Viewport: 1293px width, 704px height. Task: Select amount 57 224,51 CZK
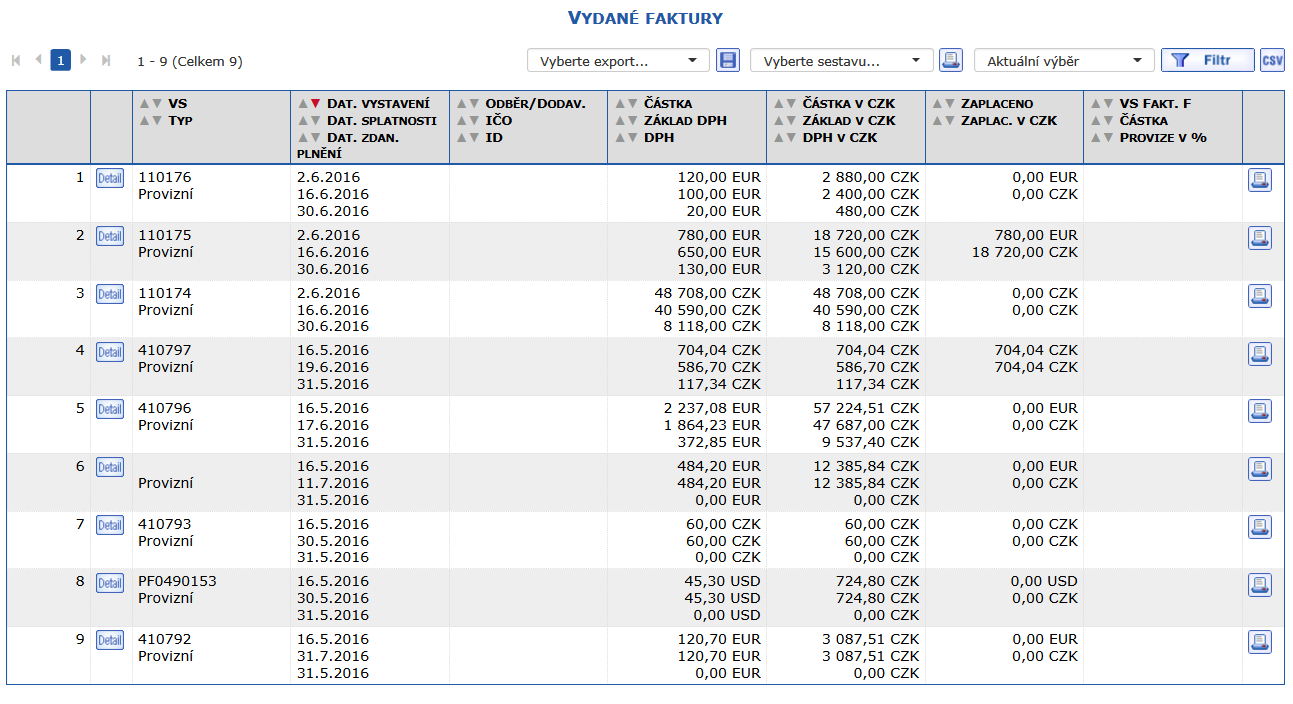click(866, 408)
